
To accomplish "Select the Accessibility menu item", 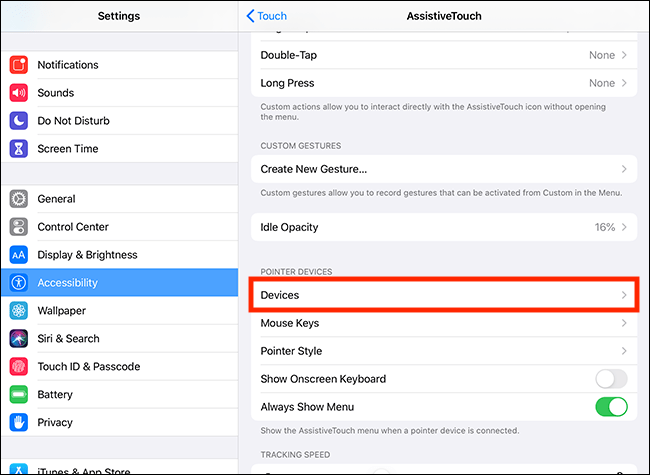I will (119, 283).
